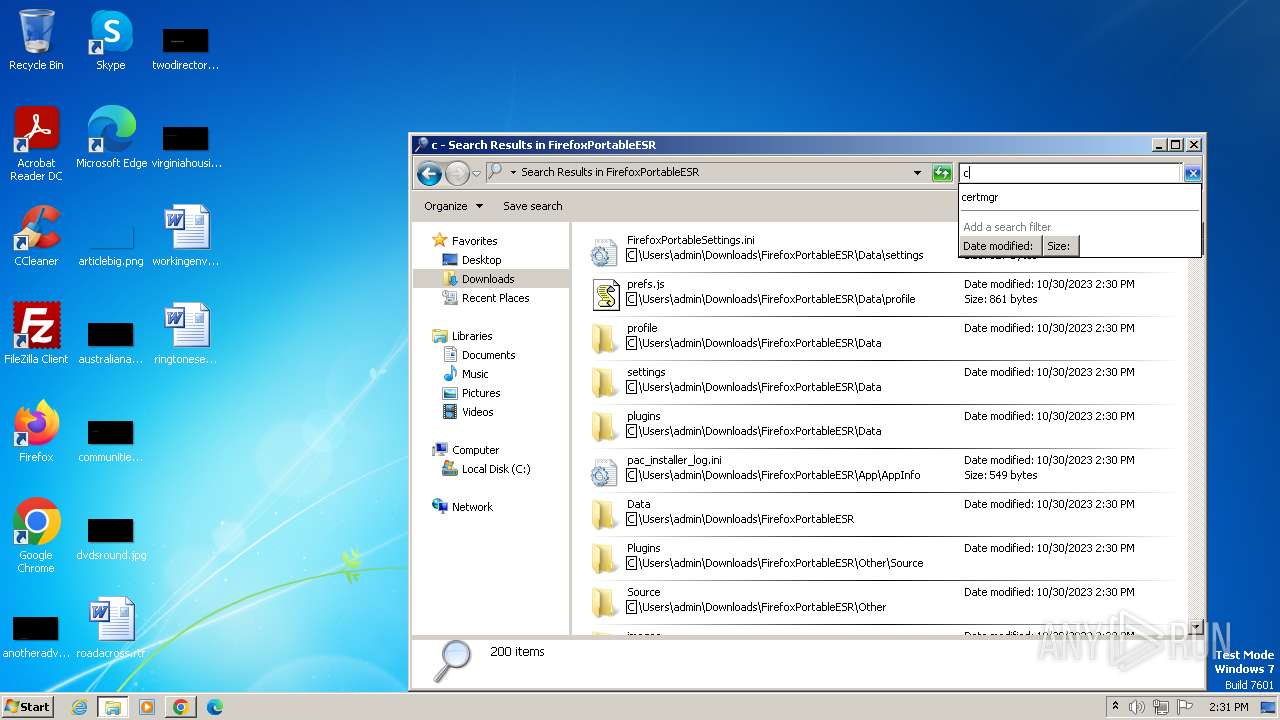Click the Windows Explorer taskbar button
Image resolution: width=1280 pixels, height=720 pixels.
[x=112, y=707]
